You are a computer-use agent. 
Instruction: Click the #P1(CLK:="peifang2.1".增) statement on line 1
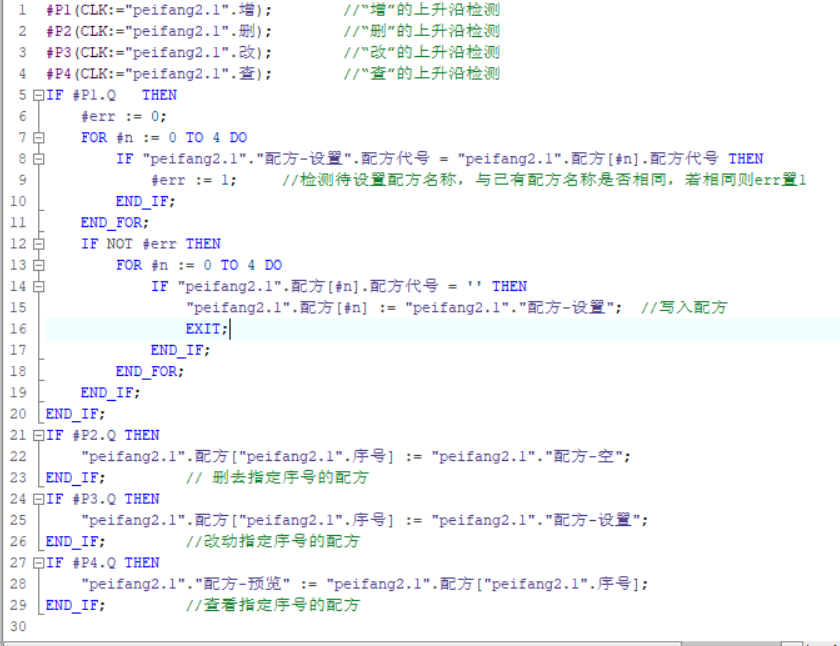point(159,10)
